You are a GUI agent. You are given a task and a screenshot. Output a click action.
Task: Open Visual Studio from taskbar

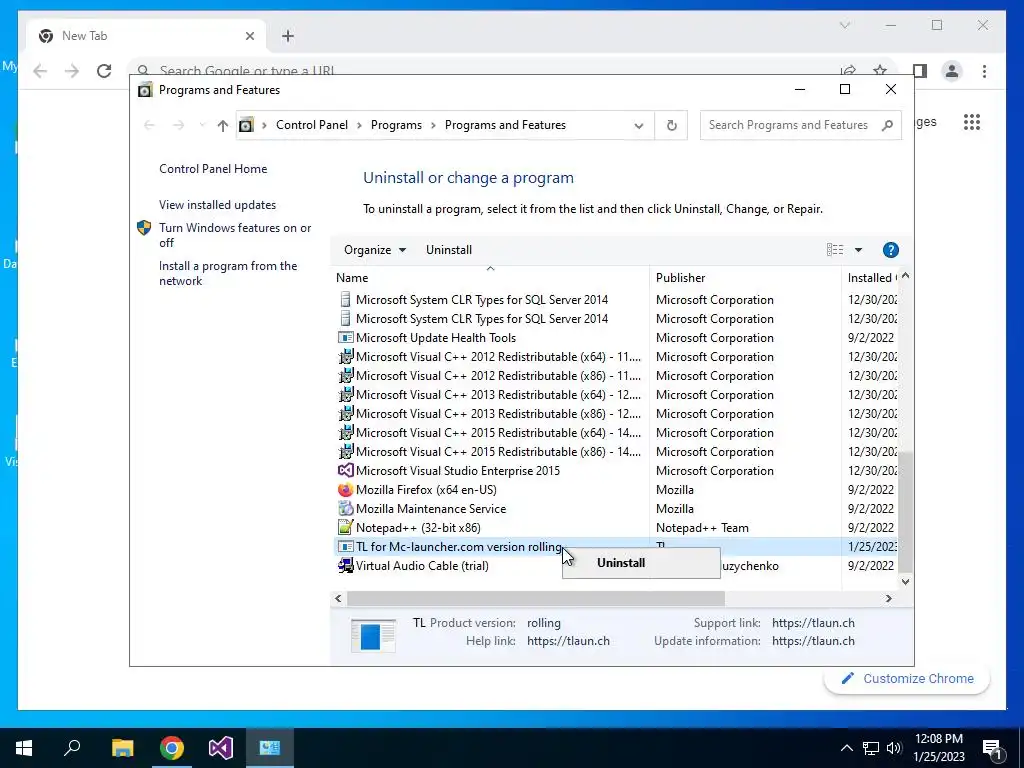pos(221,748)
